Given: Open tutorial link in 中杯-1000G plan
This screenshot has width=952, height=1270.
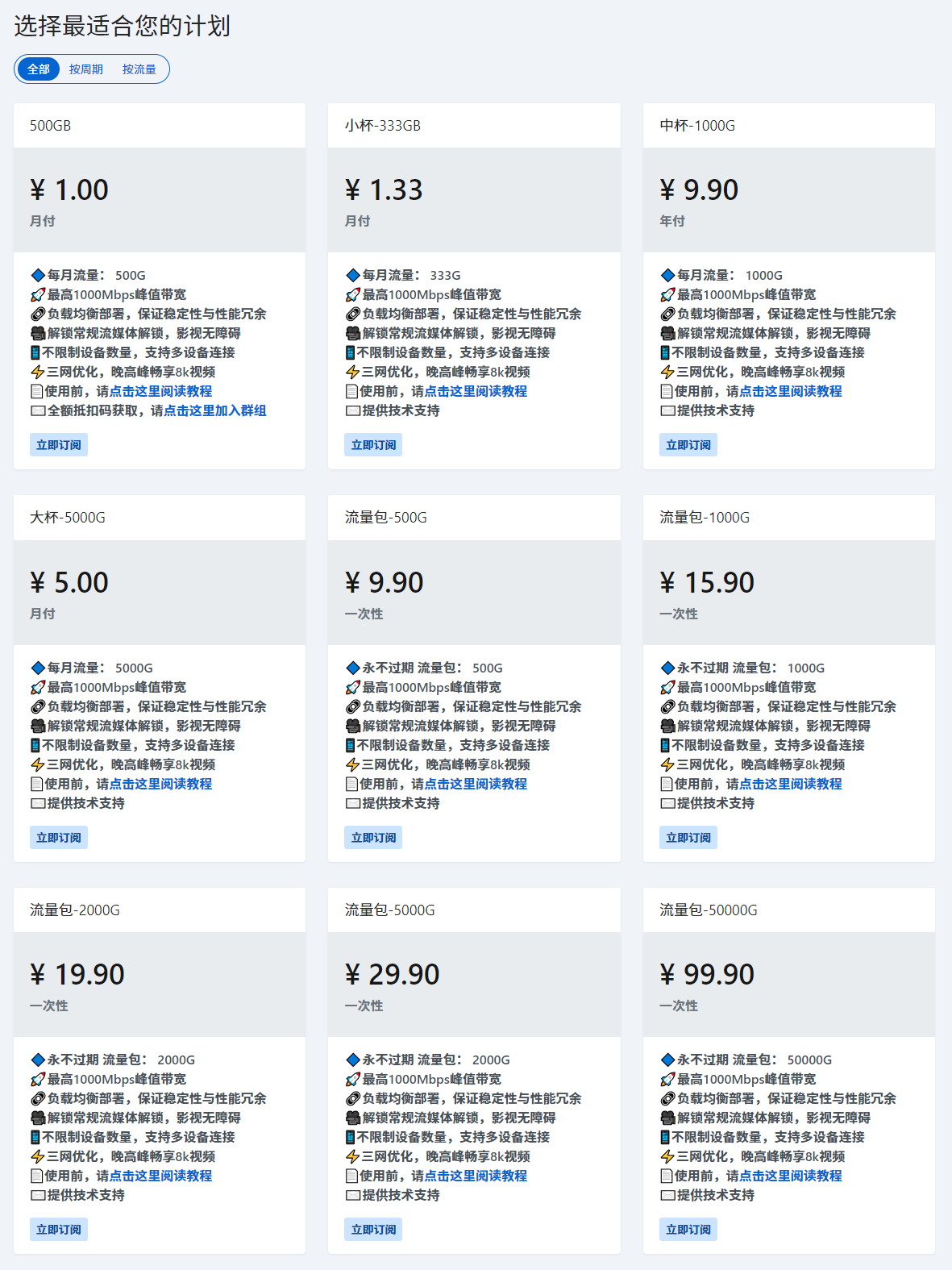Looking at the screenshot, I should click(790, 391).
